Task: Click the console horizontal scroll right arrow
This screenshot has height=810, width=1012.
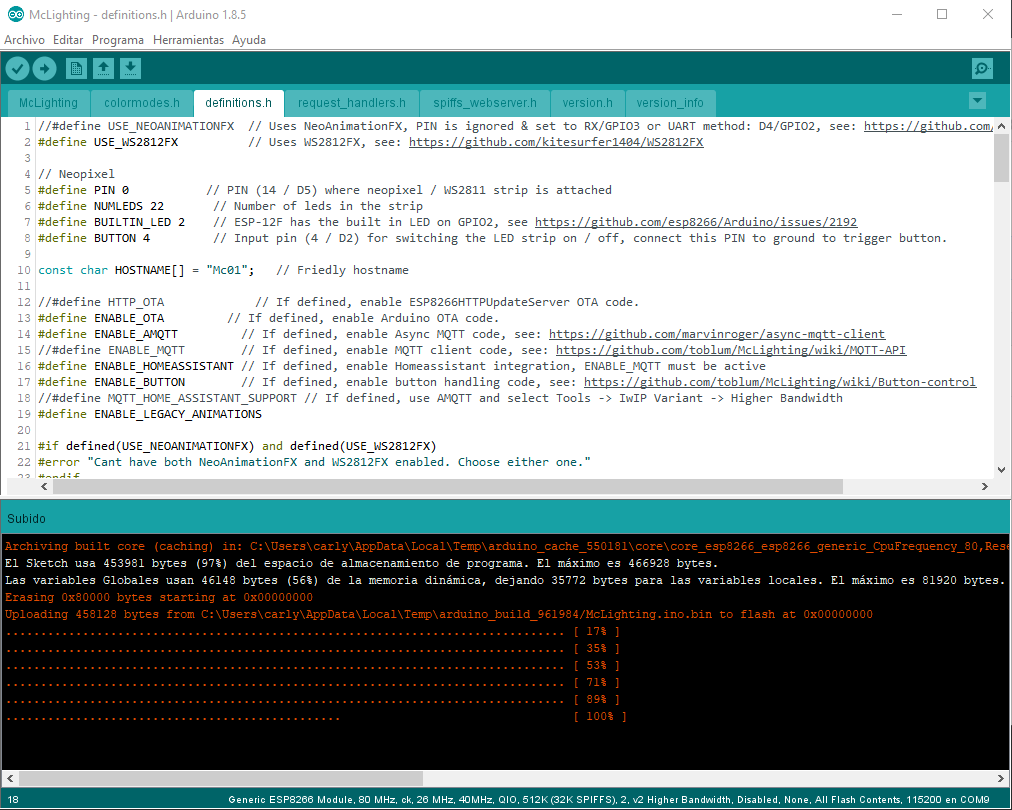Action: coord(1001,778)
